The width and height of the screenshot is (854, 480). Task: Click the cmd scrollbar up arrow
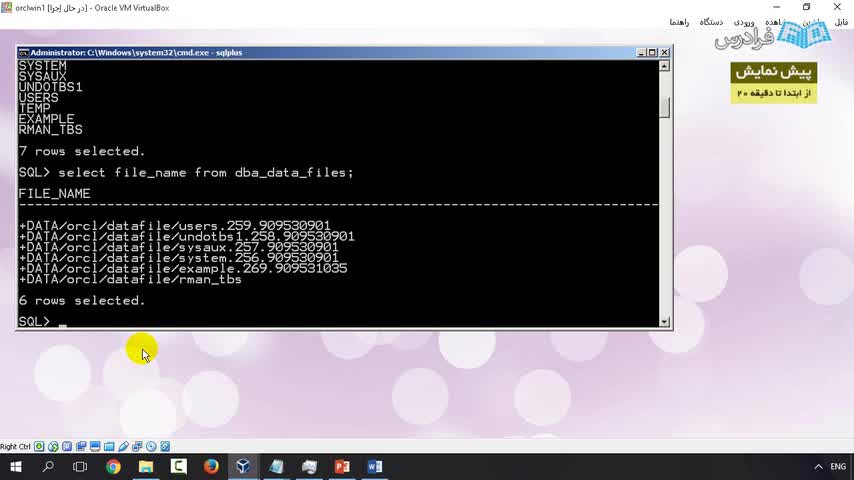click(x=664, y=66)
